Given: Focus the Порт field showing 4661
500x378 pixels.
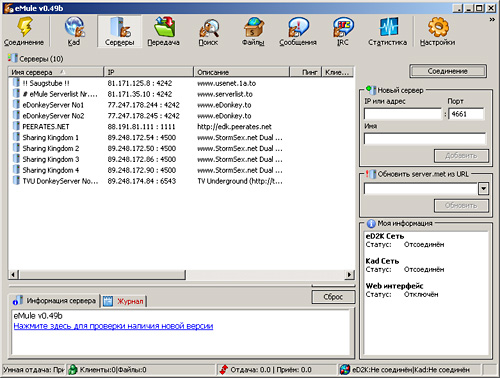Looking at the screenshot, I should [466, 114].
